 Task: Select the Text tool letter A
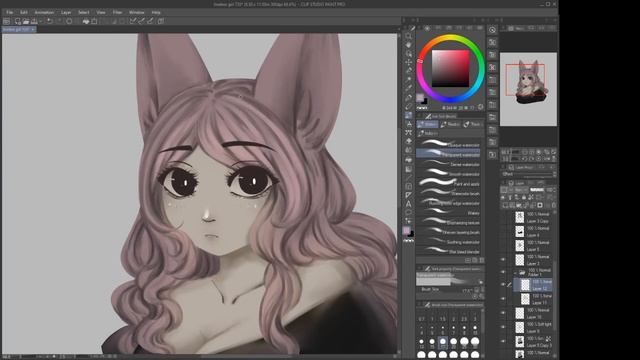(x=409, y=204)
